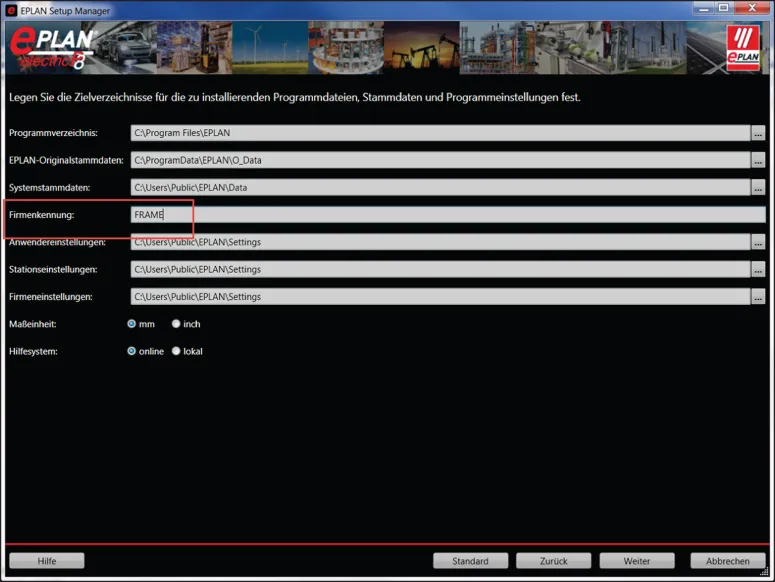Image resolution: width=775 pixels, height=582 pixels.
Task: Browse for the Anwendereinstellungen folder
Action: (758, 242)
